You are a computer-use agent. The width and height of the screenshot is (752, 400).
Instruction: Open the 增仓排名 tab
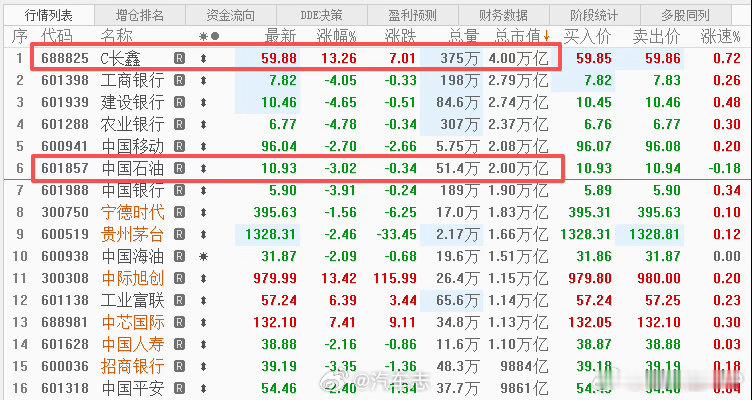coord(140,15)
